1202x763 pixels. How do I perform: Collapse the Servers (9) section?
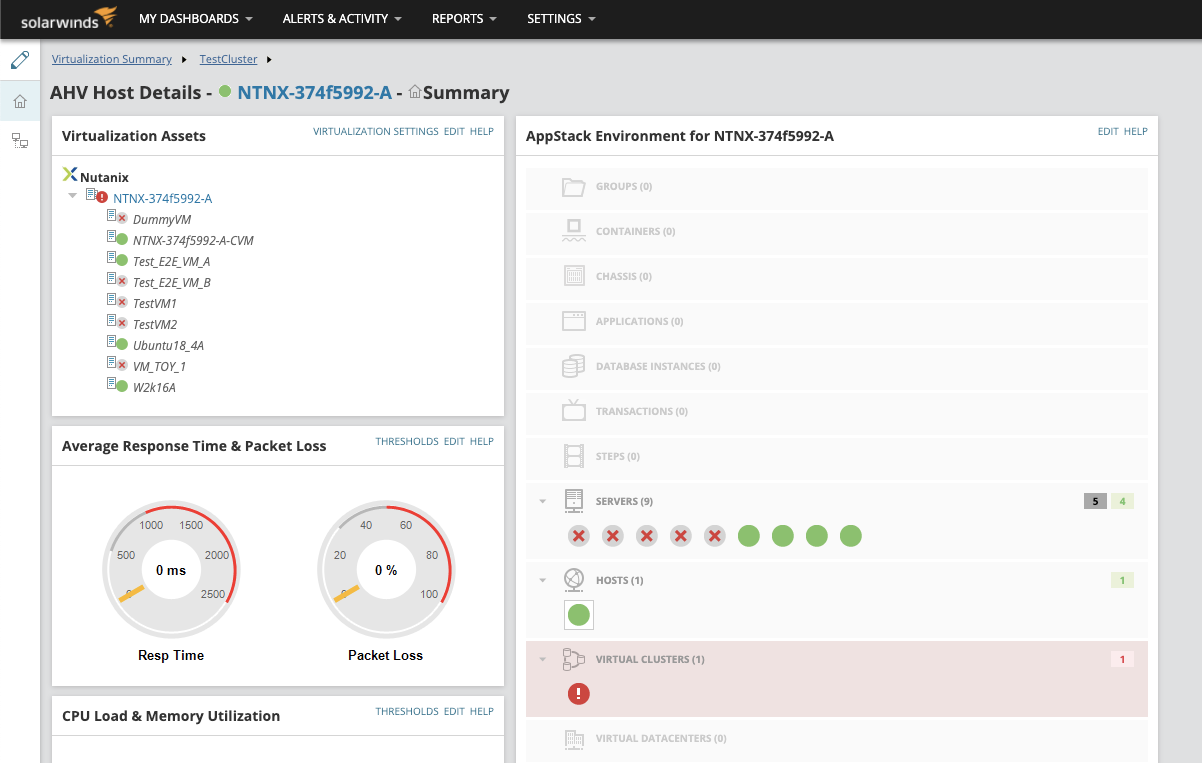tap(542, 501)
